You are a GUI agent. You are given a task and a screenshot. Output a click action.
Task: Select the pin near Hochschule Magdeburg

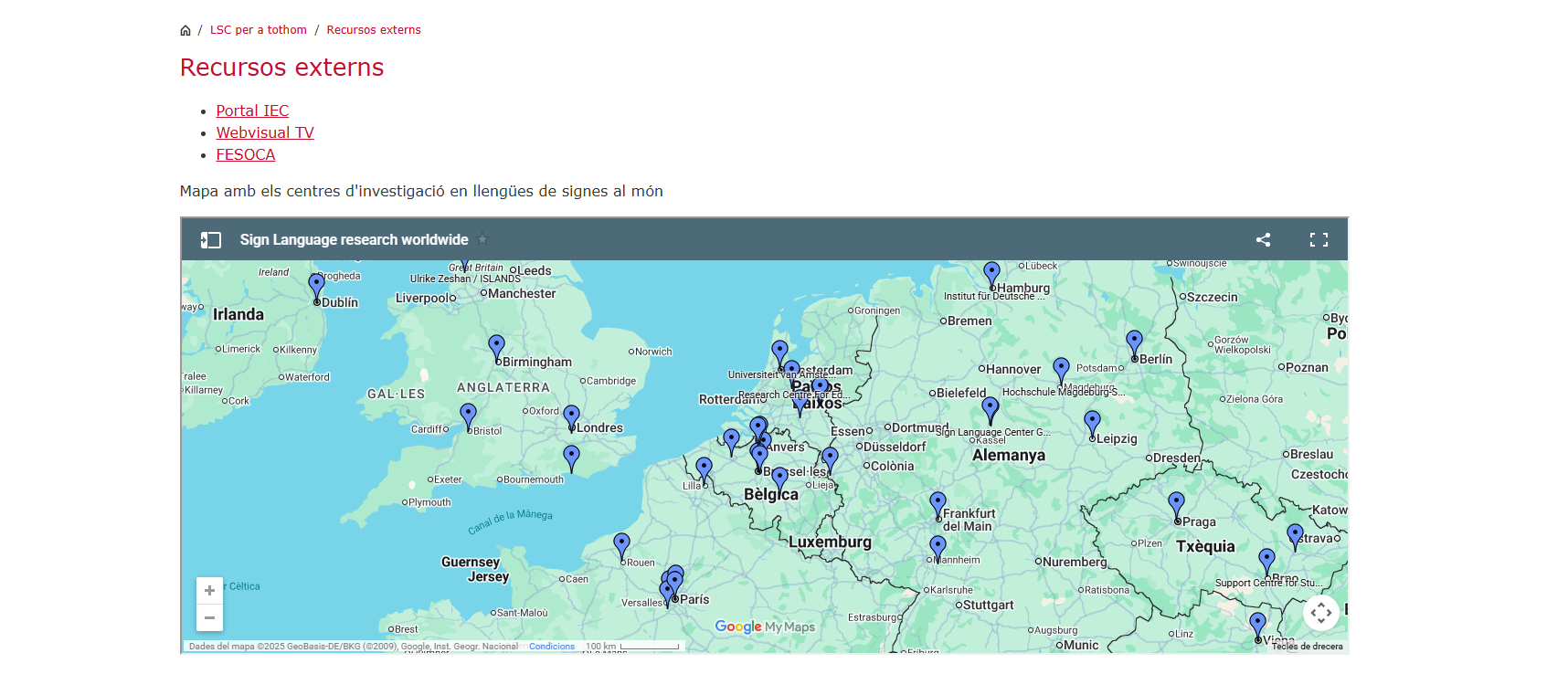pos(1062,370)
